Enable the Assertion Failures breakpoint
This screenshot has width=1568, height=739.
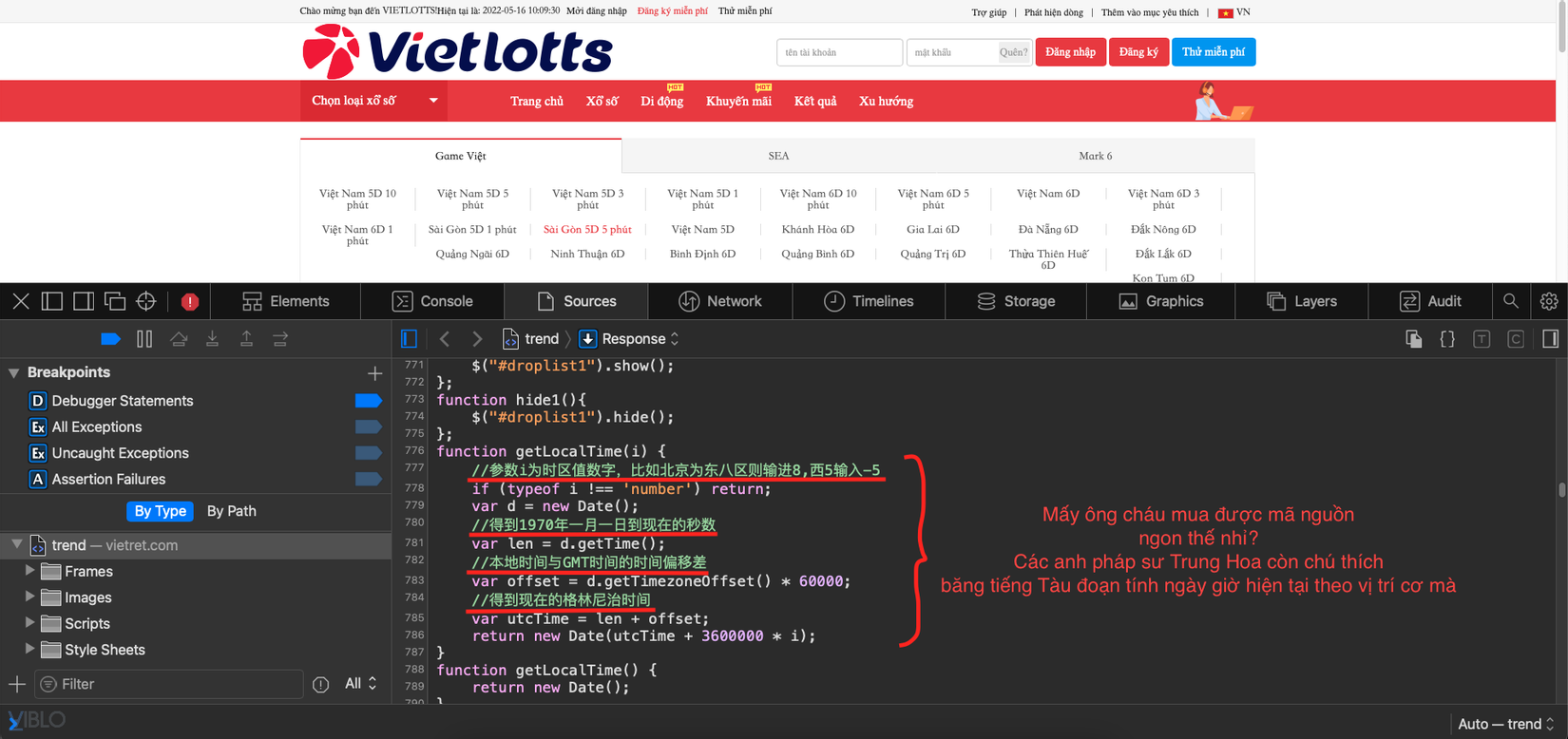pos(368,480)
